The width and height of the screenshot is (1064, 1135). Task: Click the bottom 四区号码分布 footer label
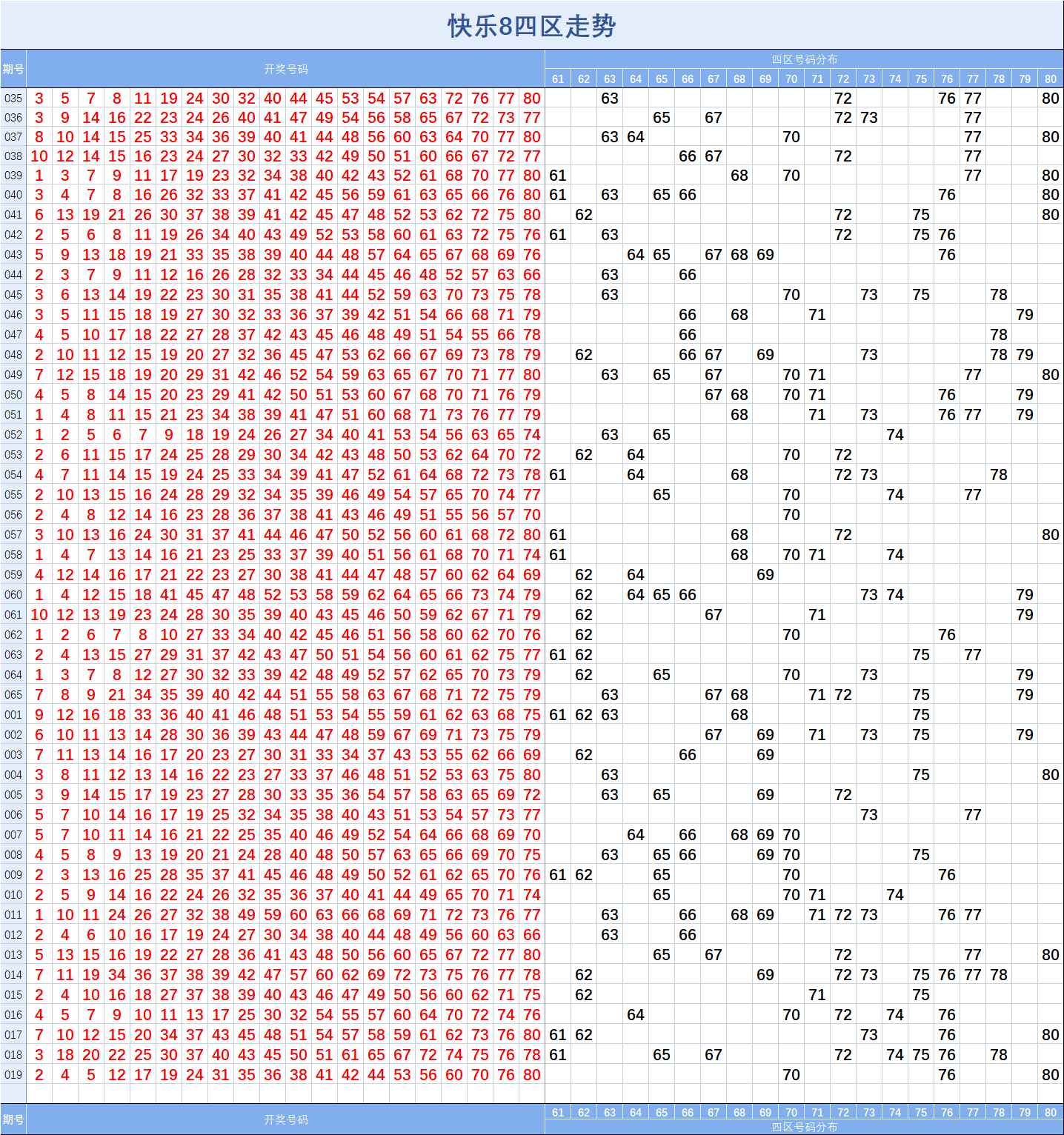tap(805, 1127)
